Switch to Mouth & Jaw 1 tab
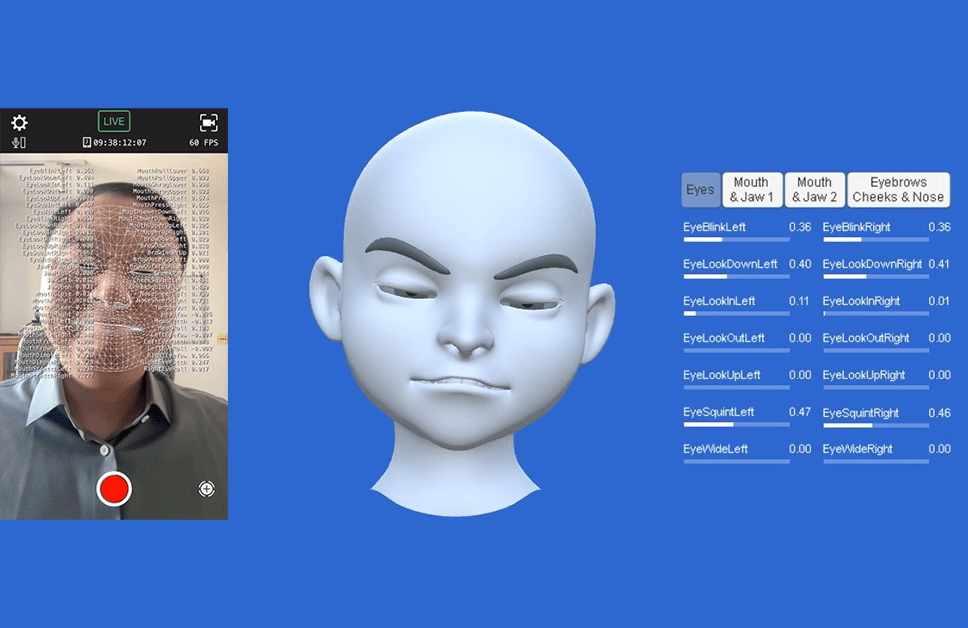This screenshot has width=968, height=628. [x=752, y=190]
